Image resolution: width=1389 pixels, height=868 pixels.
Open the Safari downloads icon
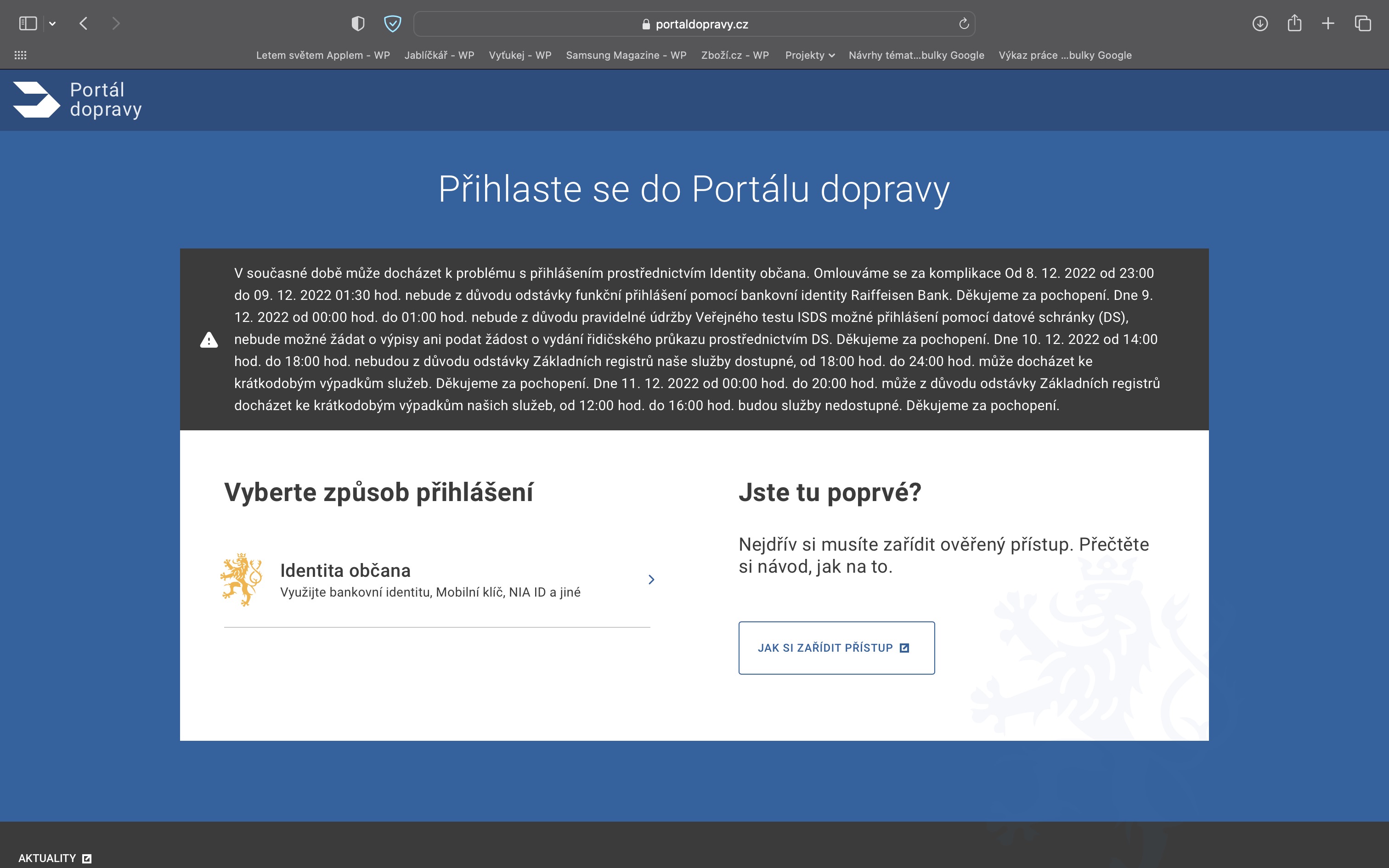(1259, 23)
